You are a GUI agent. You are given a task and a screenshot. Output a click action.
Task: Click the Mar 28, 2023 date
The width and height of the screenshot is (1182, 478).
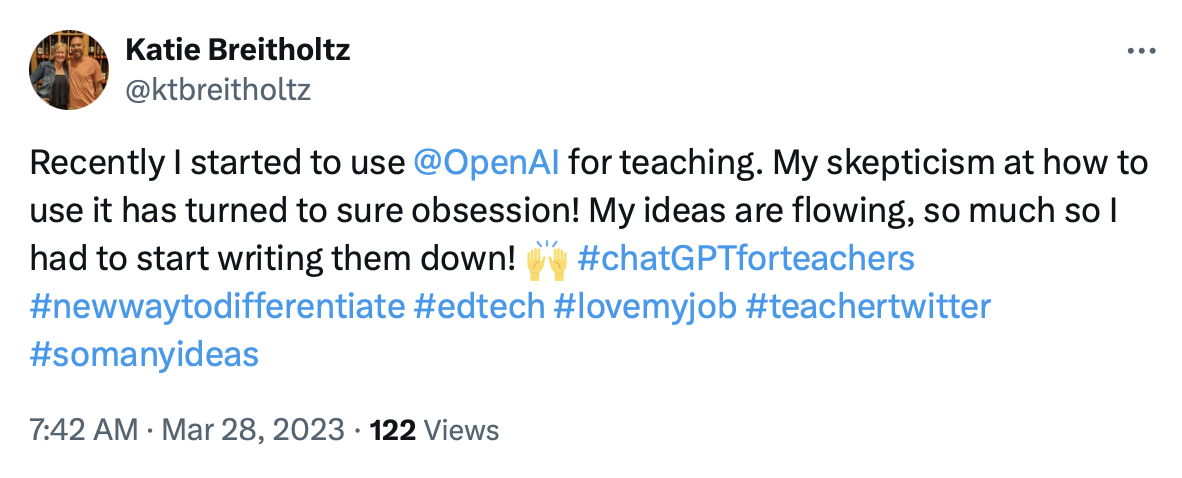[x=251, y=431]
